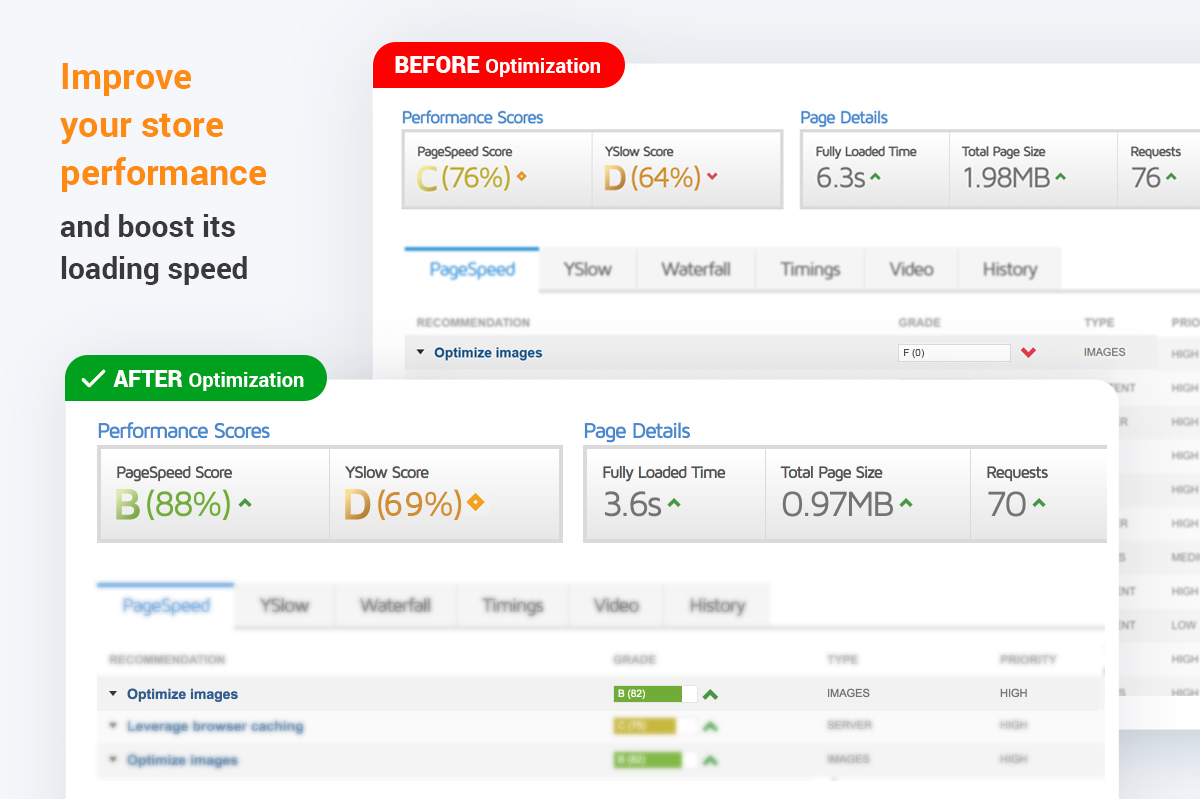This screenshot has height=799, width=1200.
Task: Click the red down arrow beside D (64%)
Action: (712, 177)
